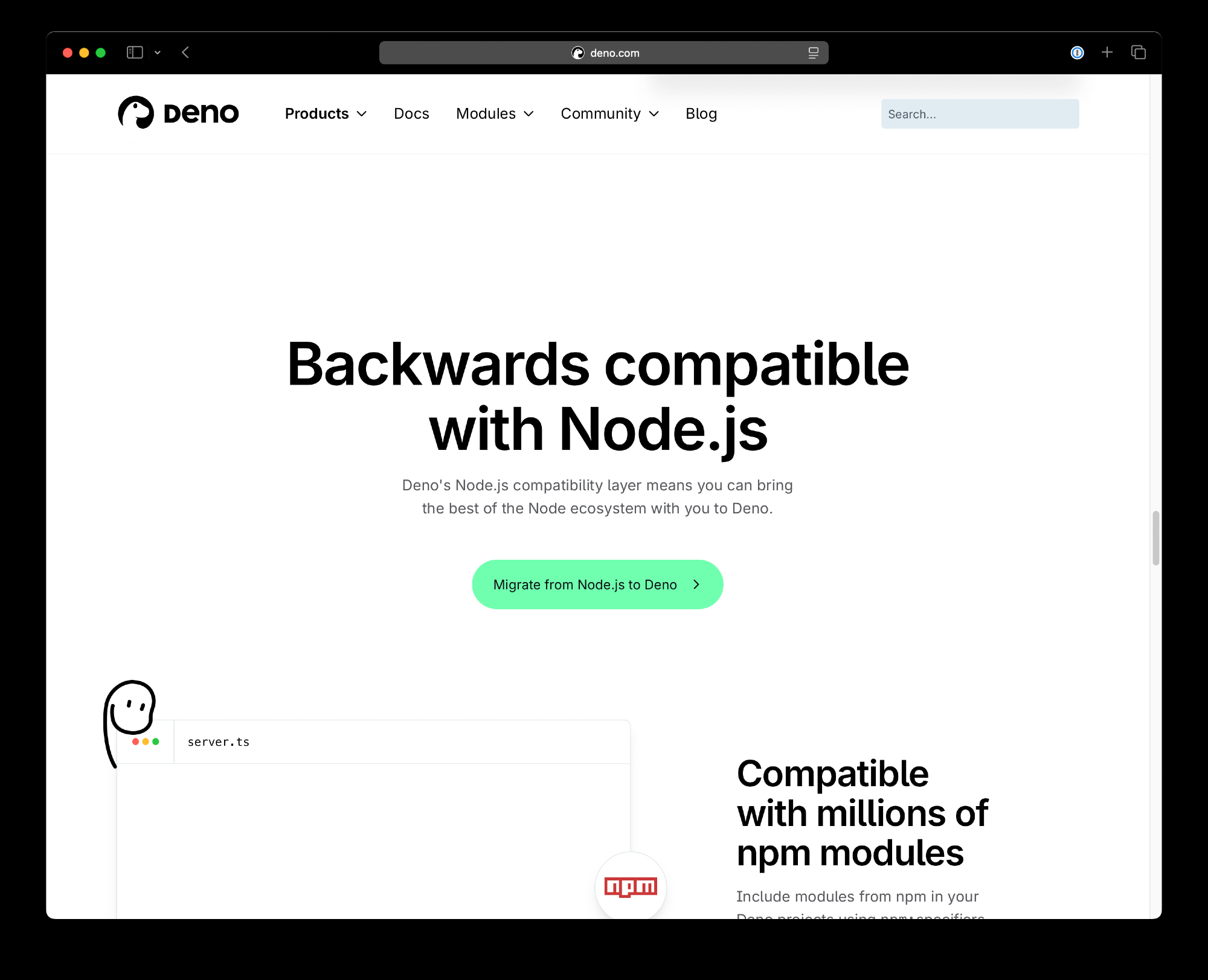The image size is (1208, 980).
Task: Click the Deno dinosaur logo icon
Action: [x=136, y=112]
